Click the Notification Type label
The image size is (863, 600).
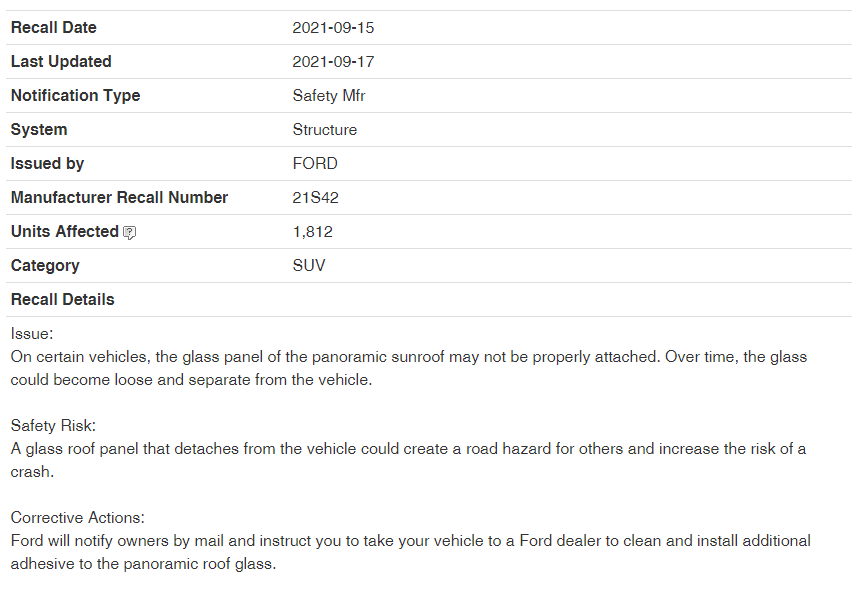(x=75, y=96)
